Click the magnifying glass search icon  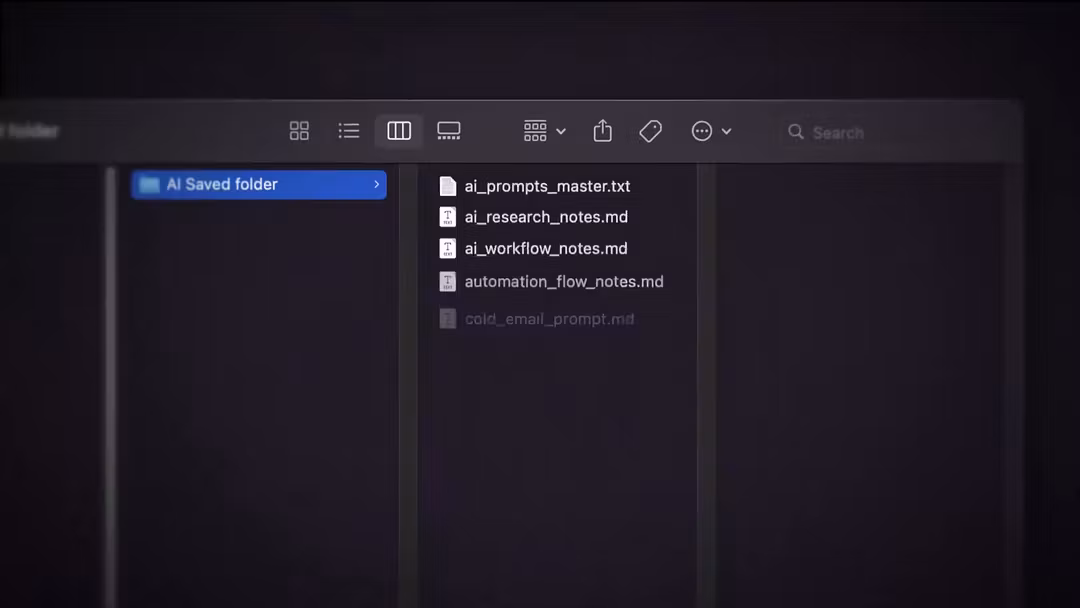[796, 132]
